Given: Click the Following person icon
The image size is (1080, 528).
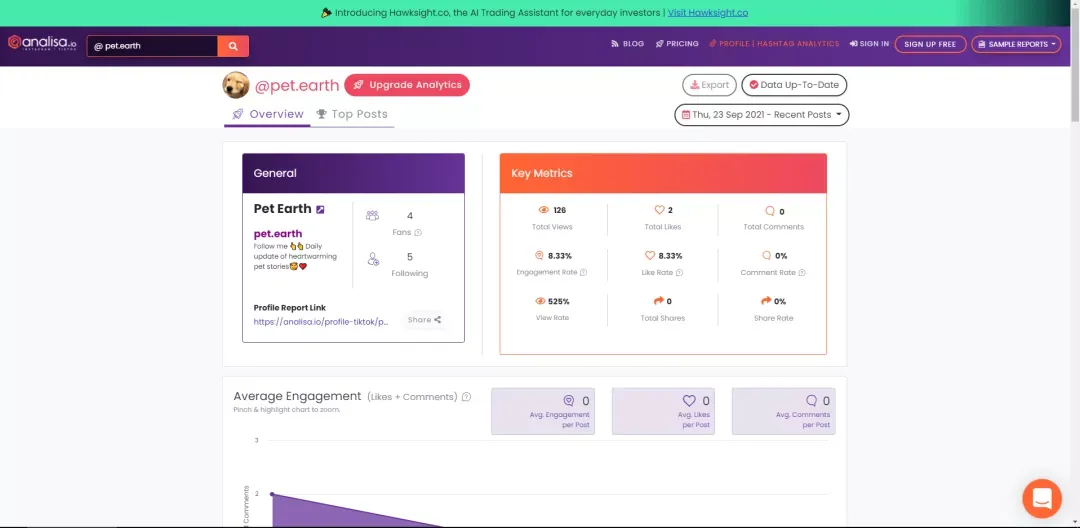Looking at the screenshot, I should pyautogui.click(x=373, y=260).
